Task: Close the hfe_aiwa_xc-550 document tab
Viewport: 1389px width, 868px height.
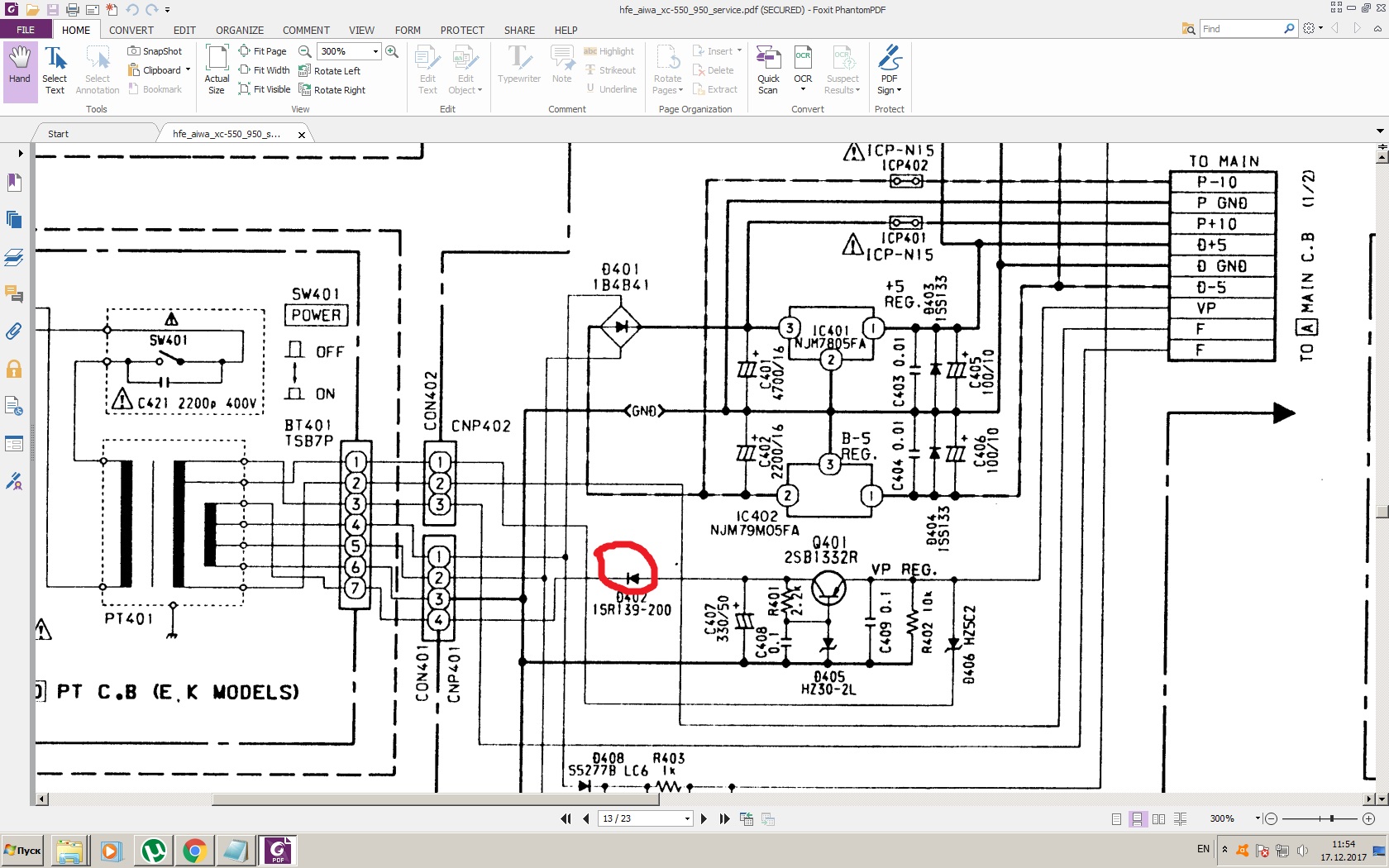Action: [x=302, y=135]
